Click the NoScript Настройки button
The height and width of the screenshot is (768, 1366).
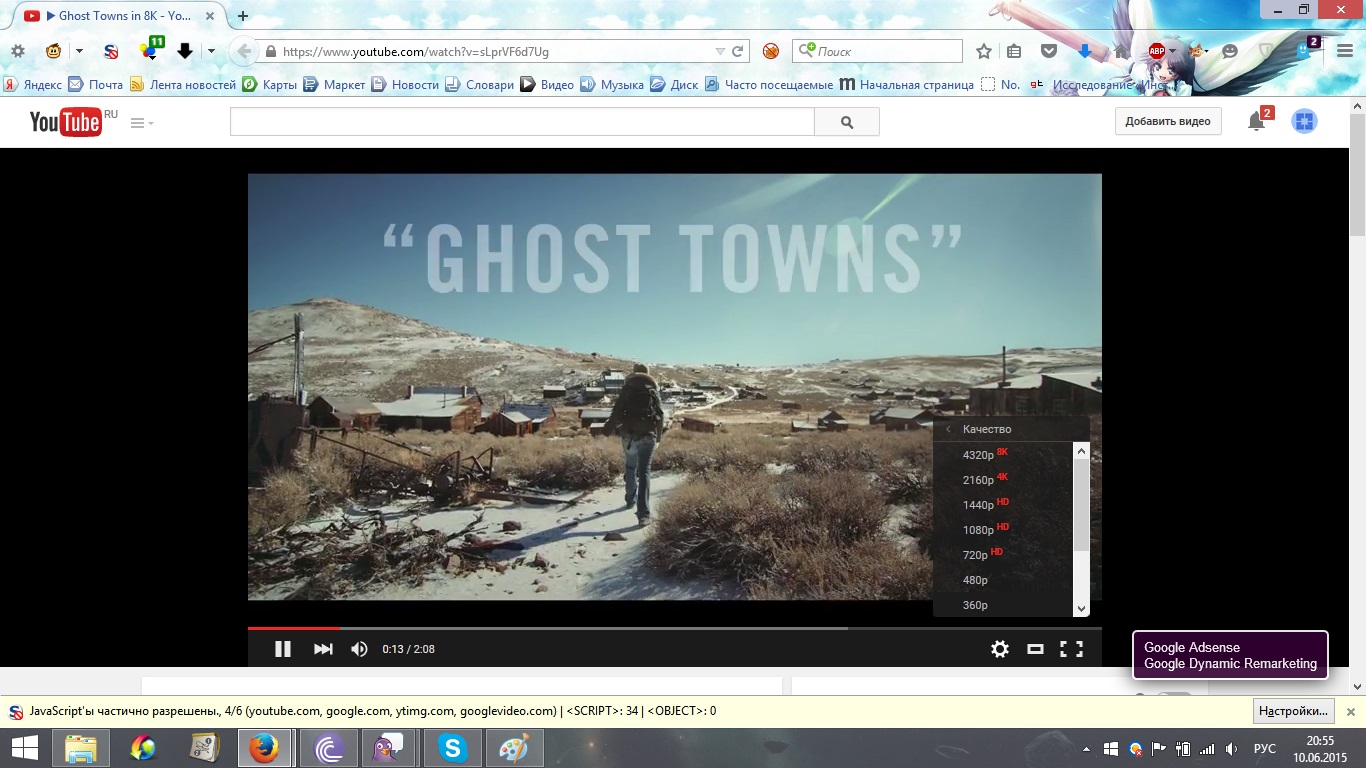click(x=1294, y=711)
